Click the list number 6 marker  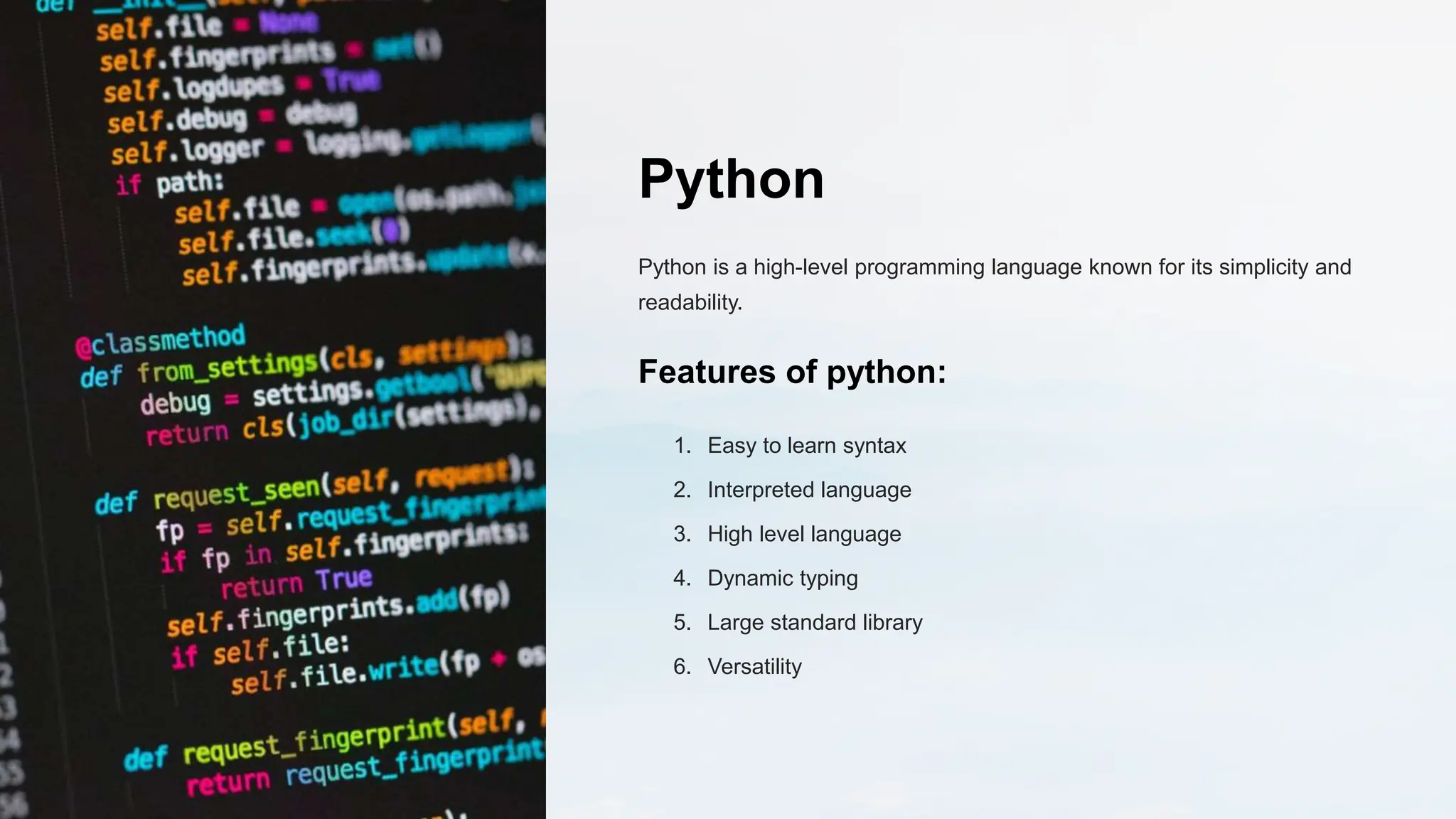(x=682, y=667)
